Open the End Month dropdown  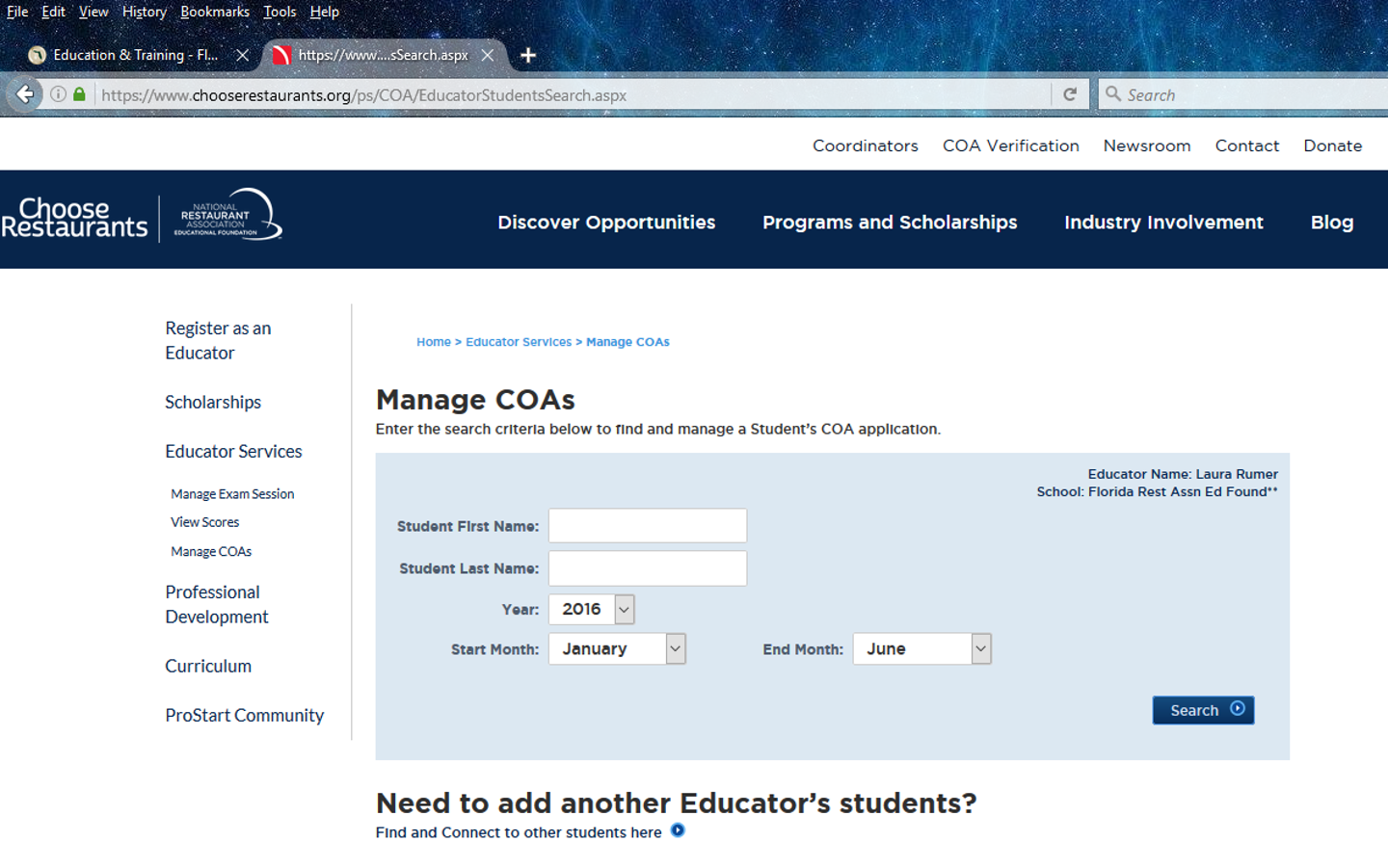click(x=980, y=649)
